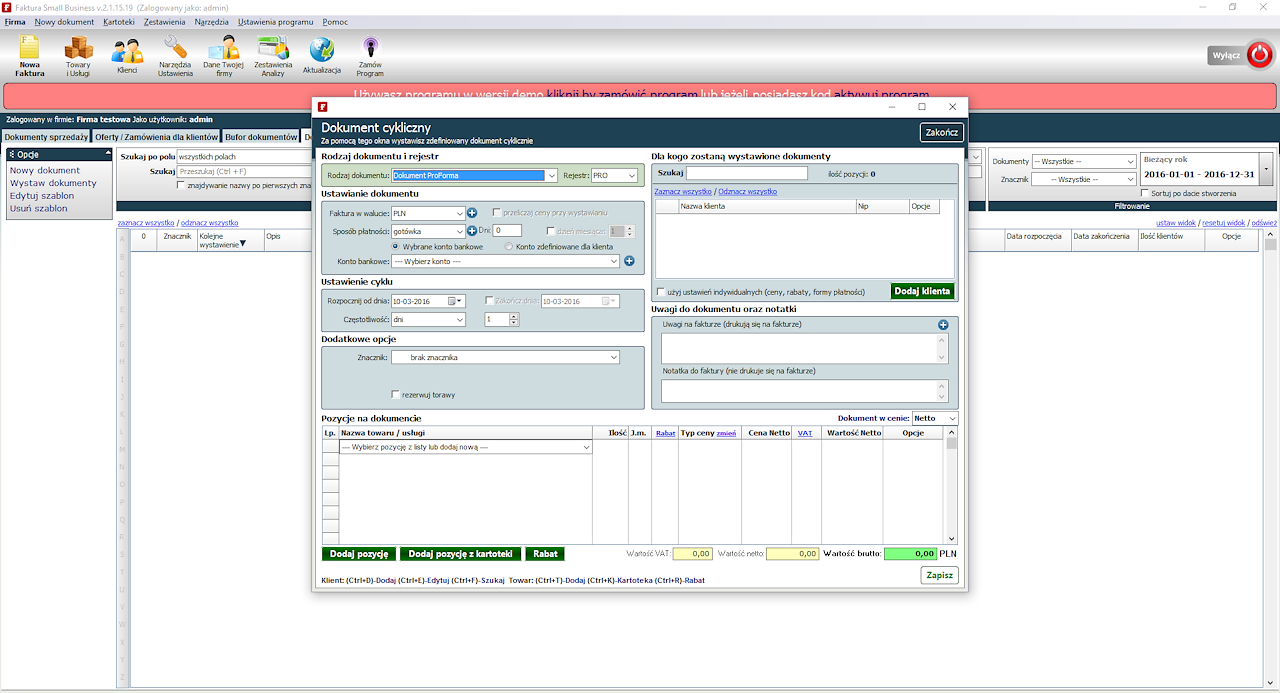Click Zaznacz wszystko link in dialog
This screenshot has height=693, width=1280.
(x=683, y=191)
